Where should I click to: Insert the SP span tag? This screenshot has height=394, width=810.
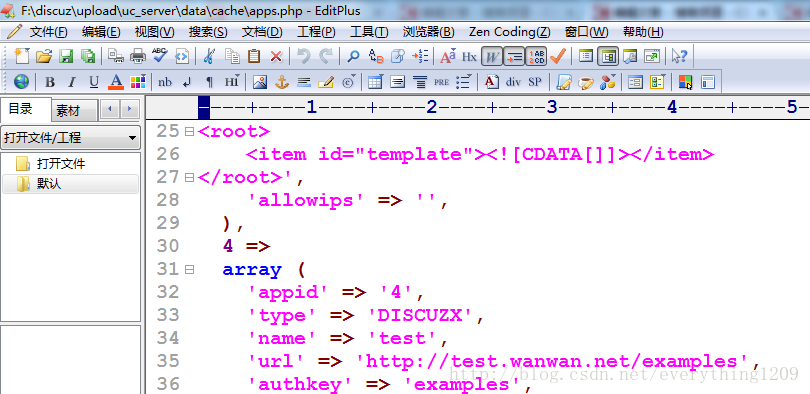[535, 82]
